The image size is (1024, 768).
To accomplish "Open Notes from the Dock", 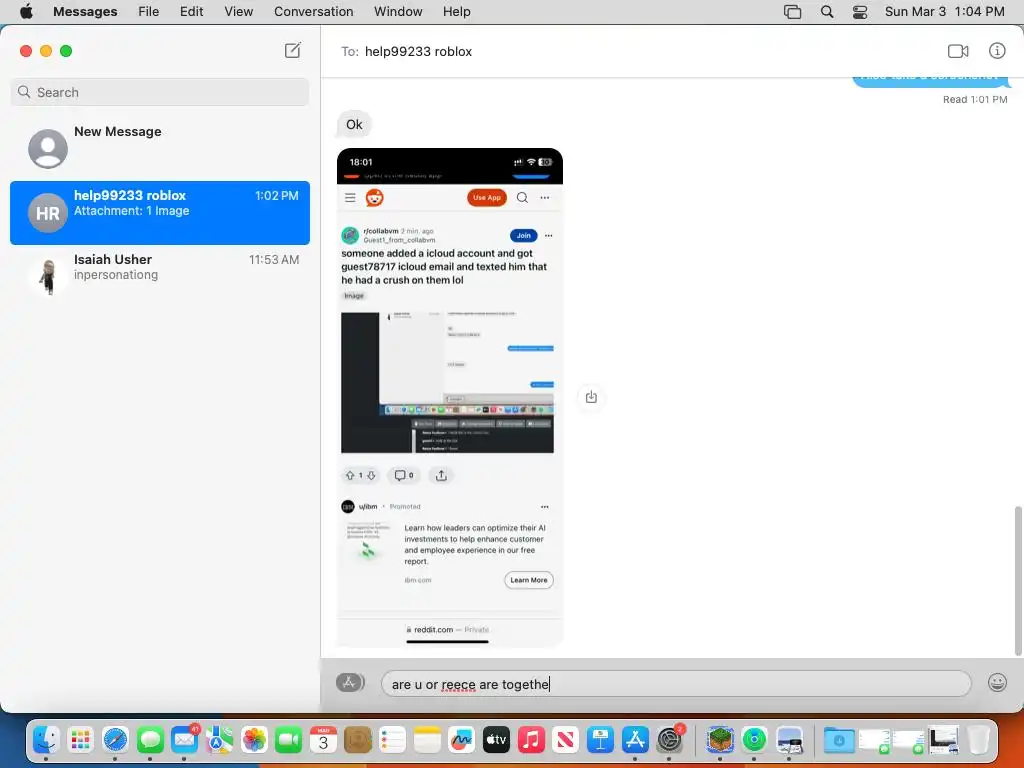I will (427, 739).
